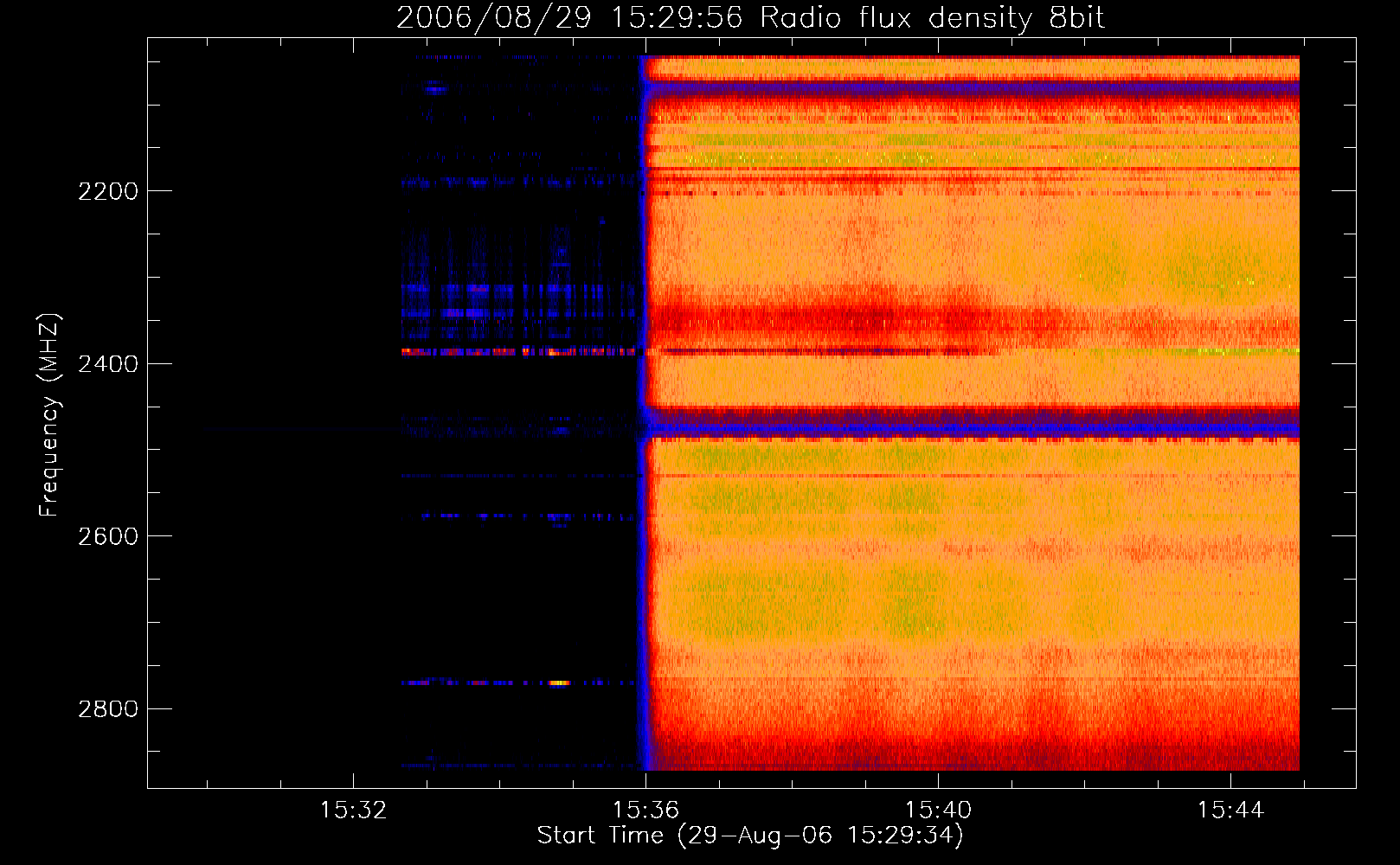The image size is (1400, 865).
Task: Click the Frequency (MHZ) axis title
Action: click(x=49, y=415)
